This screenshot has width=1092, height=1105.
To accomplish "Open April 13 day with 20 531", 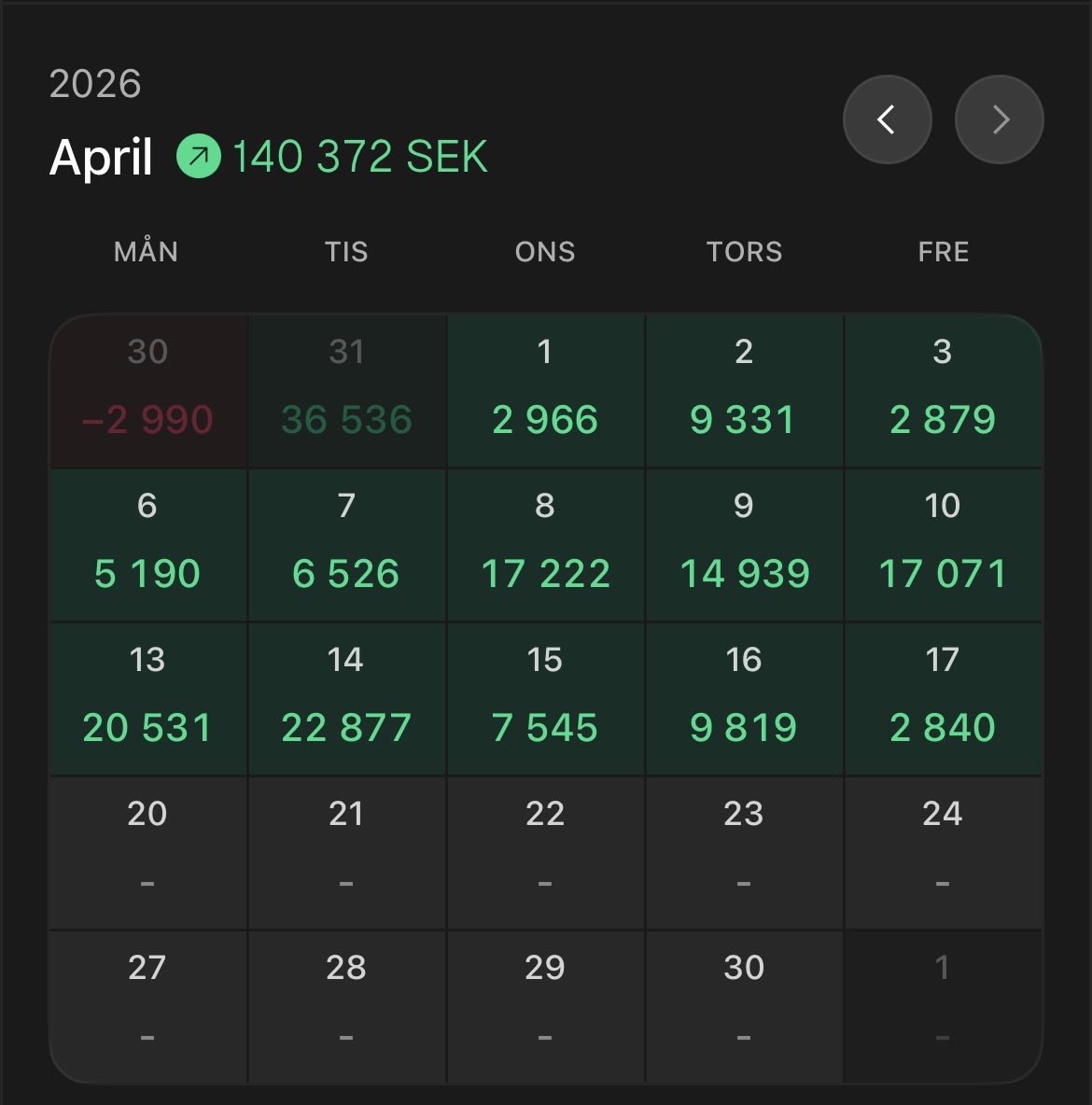I will point(148,699).
